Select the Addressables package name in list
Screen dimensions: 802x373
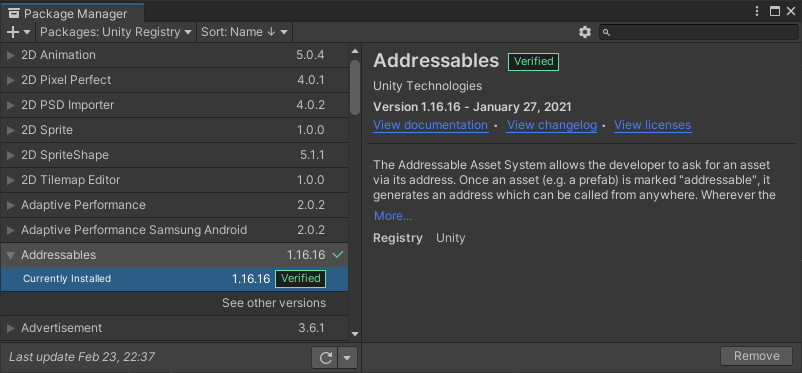58,255
